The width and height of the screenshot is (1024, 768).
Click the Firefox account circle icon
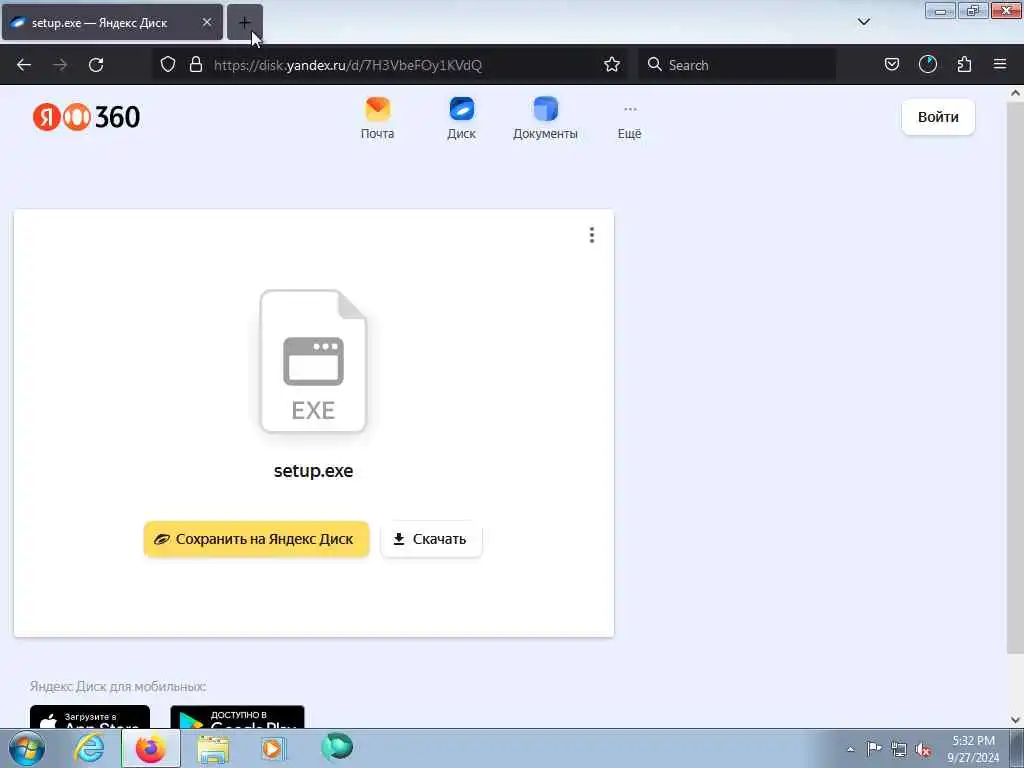(928, 65)
